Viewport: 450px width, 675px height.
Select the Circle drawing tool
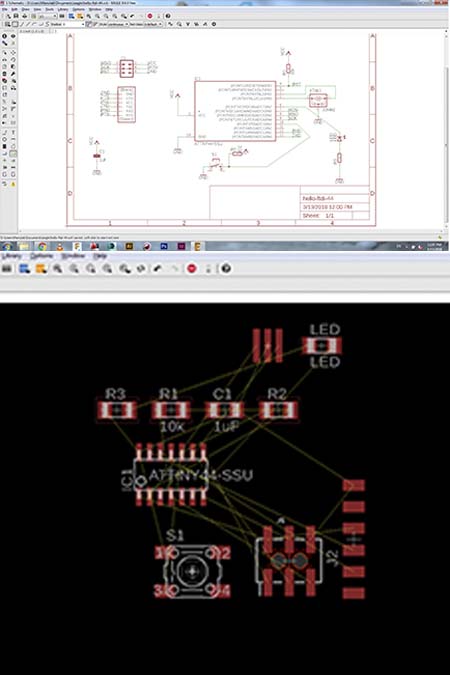[x=4, y=139]
